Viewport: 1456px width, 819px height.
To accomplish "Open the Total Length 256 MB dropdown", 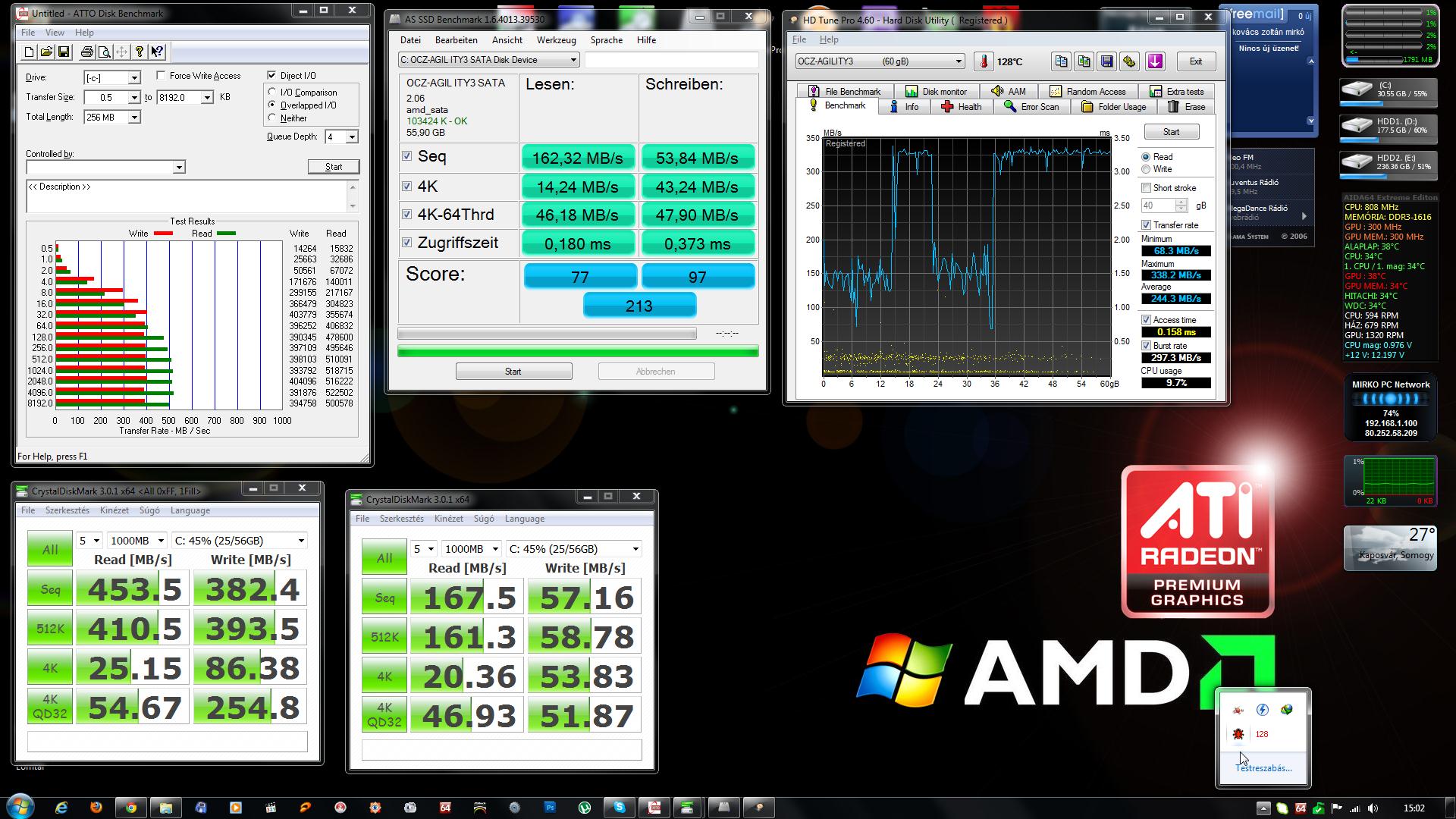I will [x=134, y=118].
